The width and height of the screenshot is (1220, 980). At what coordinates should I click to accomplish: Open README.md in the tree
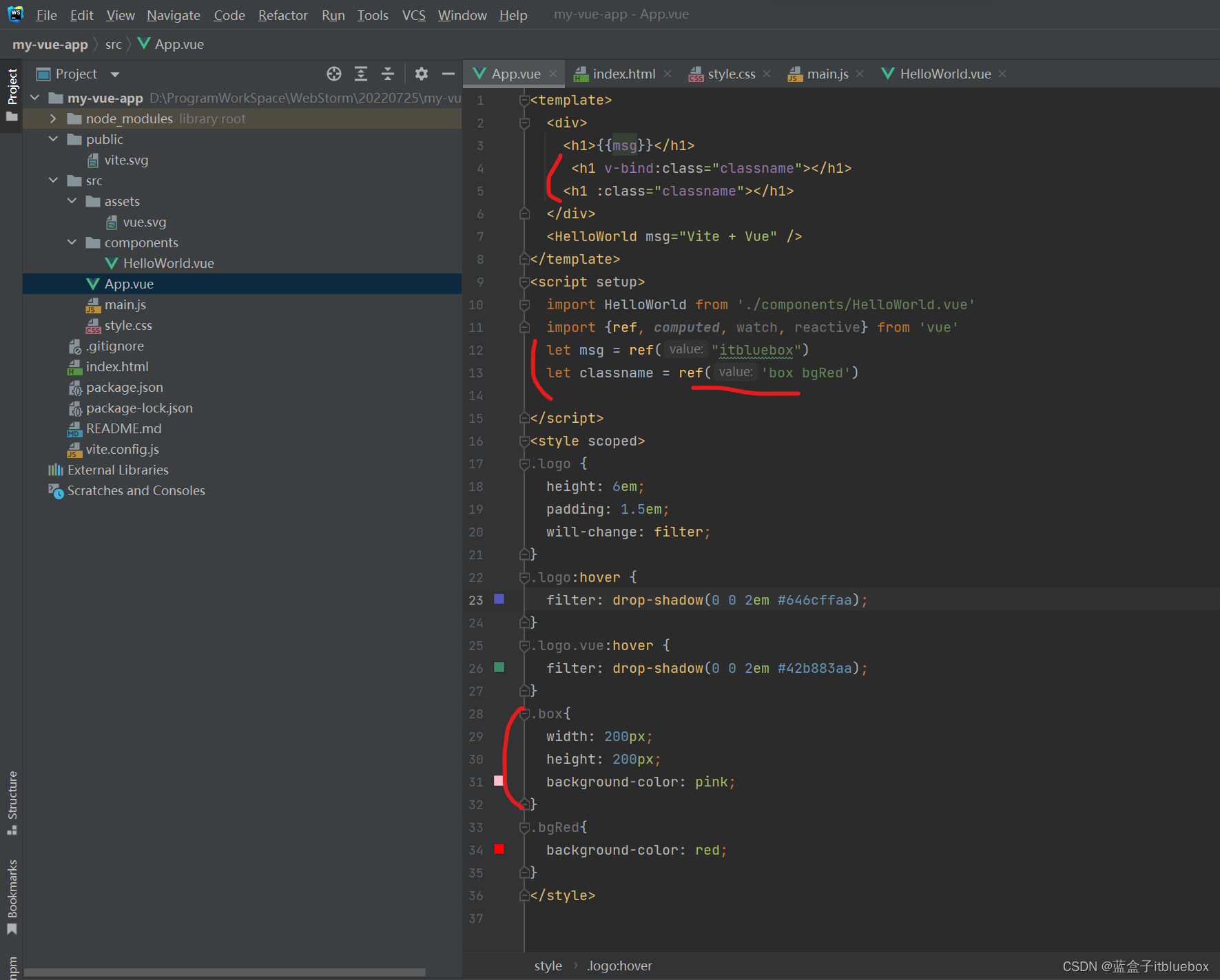(x=124, y=428)
